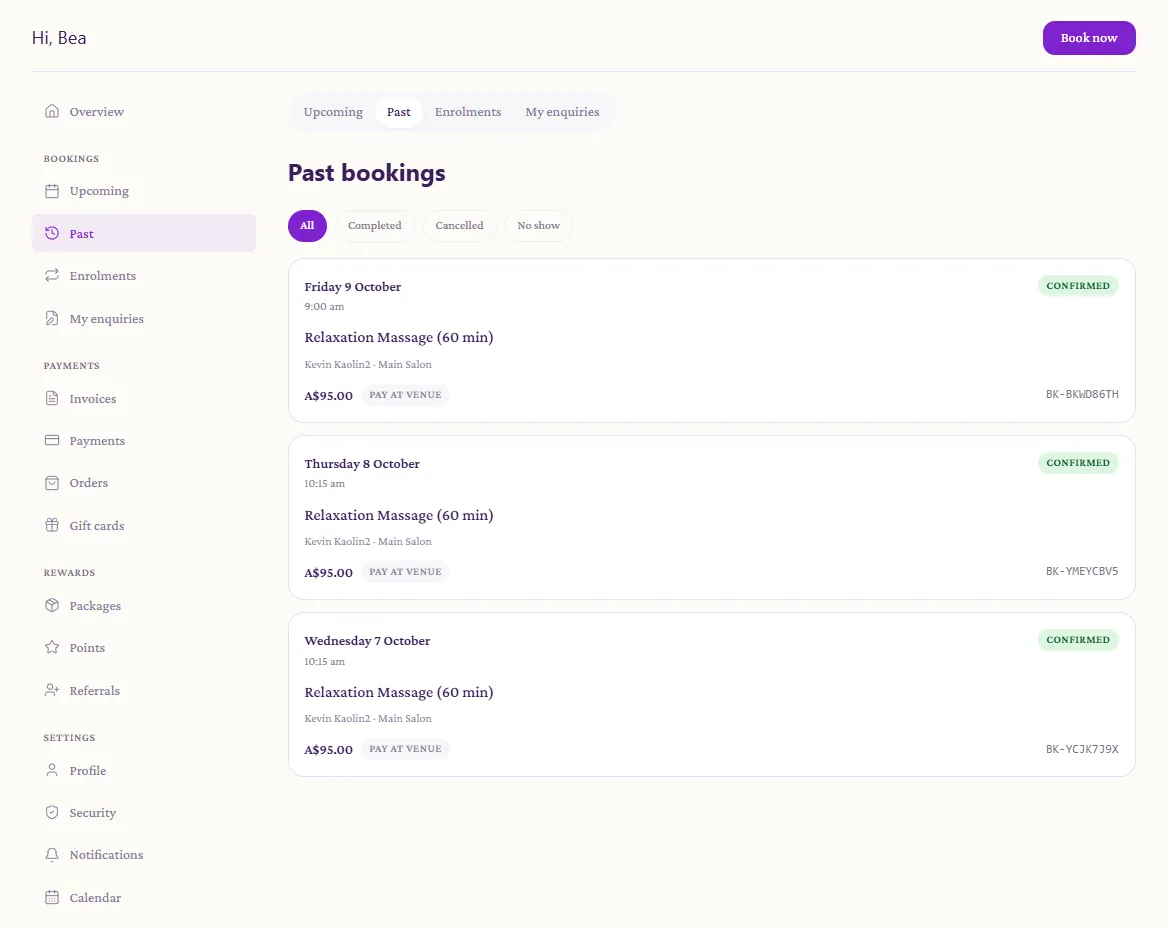
Task: Click the Points star icon
Action: 51,647
